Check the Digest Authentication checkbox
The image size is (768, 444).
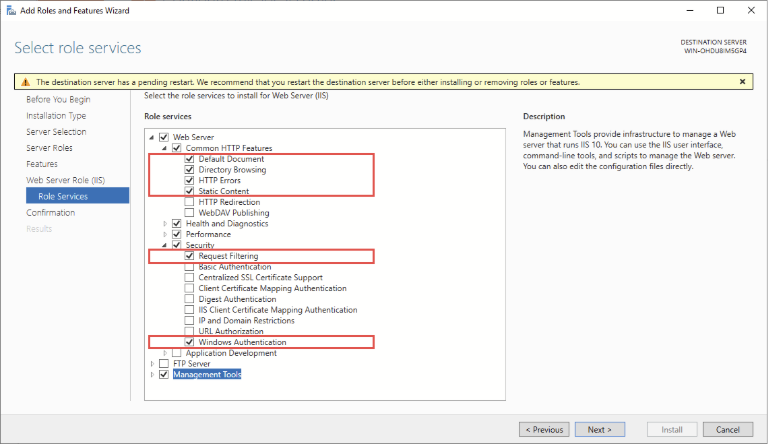190,299
